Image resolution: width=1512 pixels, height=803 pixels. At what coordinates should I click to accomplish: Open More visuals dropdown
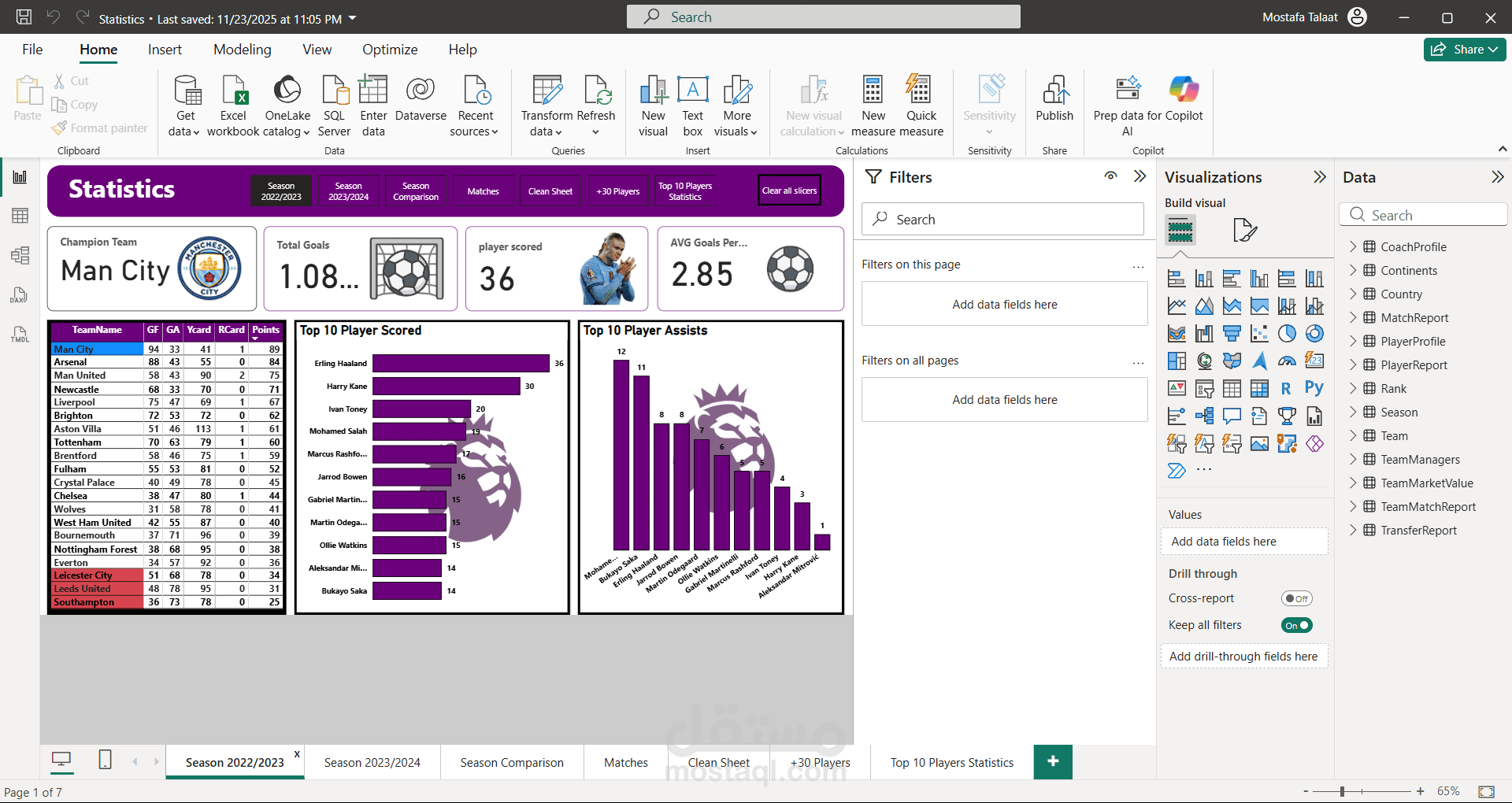pyautogui.click(x=736, y=106)
